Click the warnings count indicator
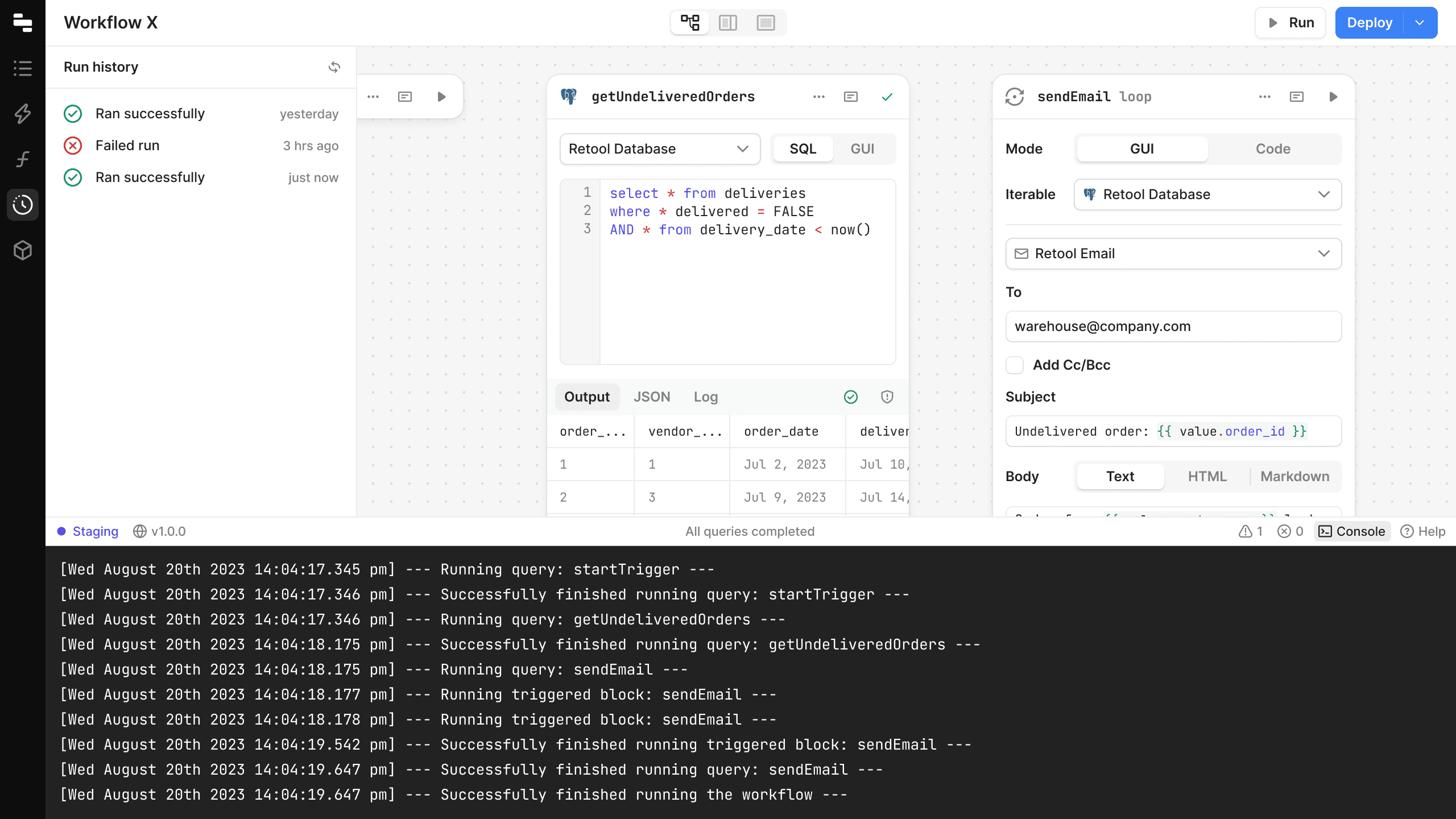 1251,531
